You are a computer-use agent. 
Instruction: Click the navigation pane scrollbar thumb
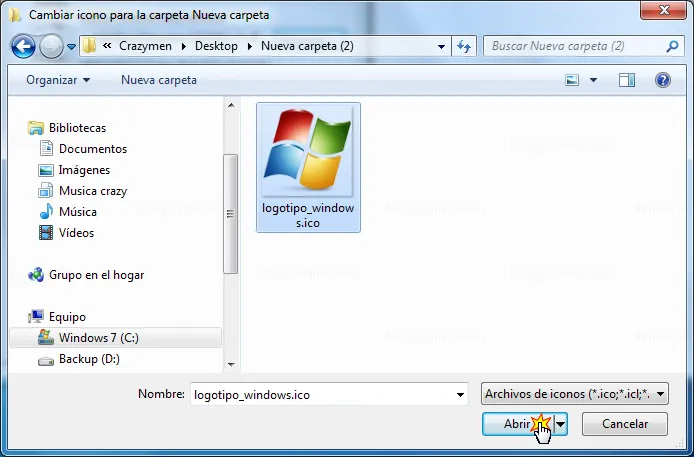(x=230, y=214)
